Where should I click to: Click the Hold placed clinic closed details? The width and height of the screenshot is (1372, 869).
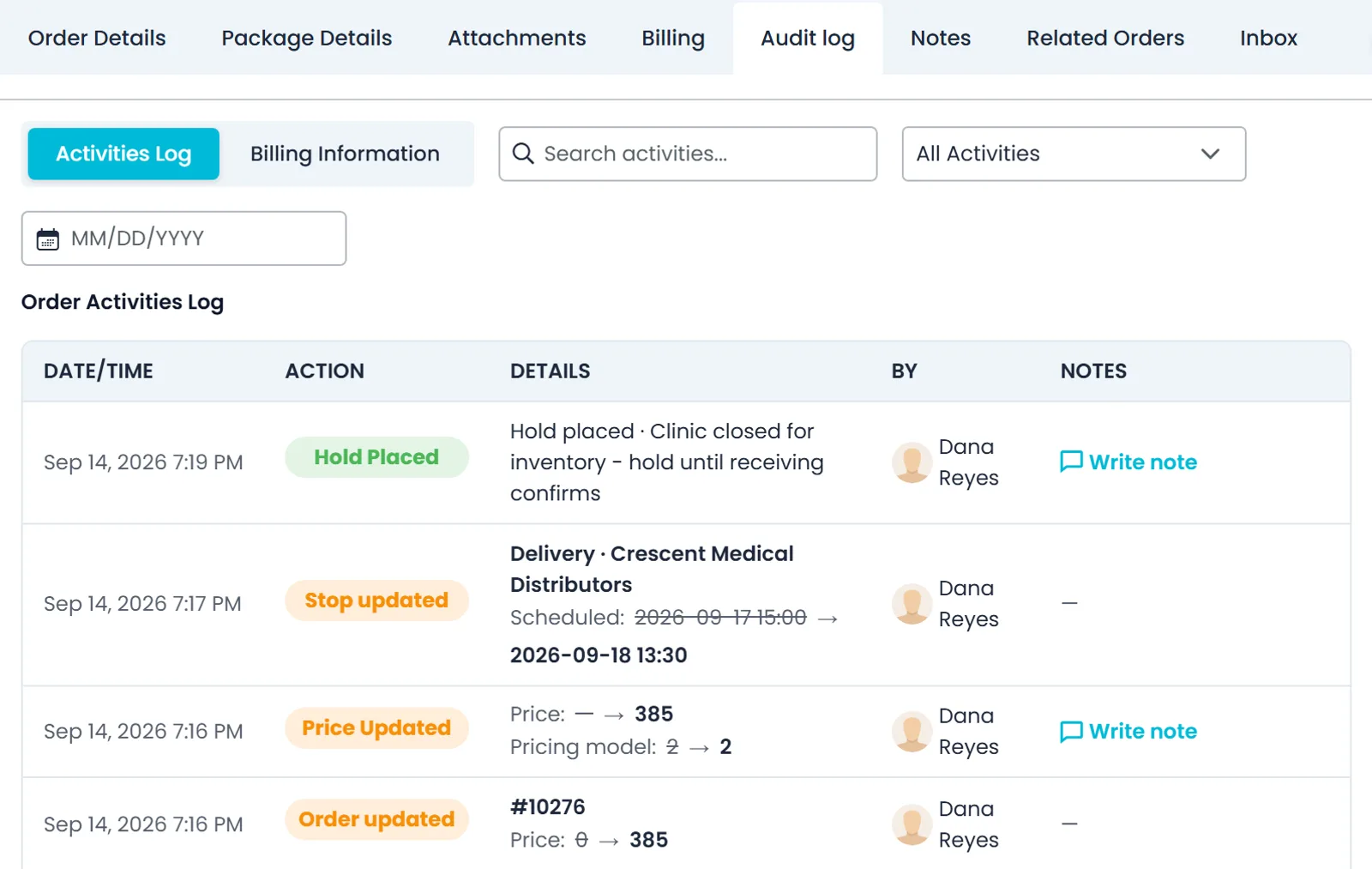point(667,462)
